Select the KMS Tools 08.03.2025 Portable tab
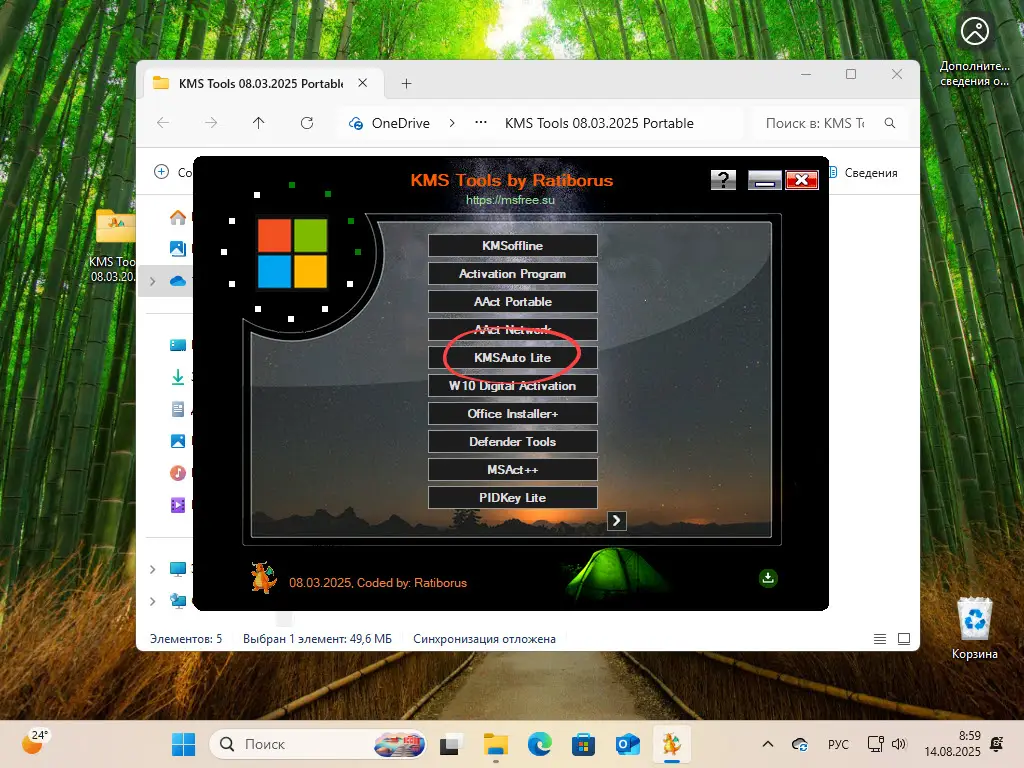Viewport: 1024px width, 768px height. pos(260,84)
